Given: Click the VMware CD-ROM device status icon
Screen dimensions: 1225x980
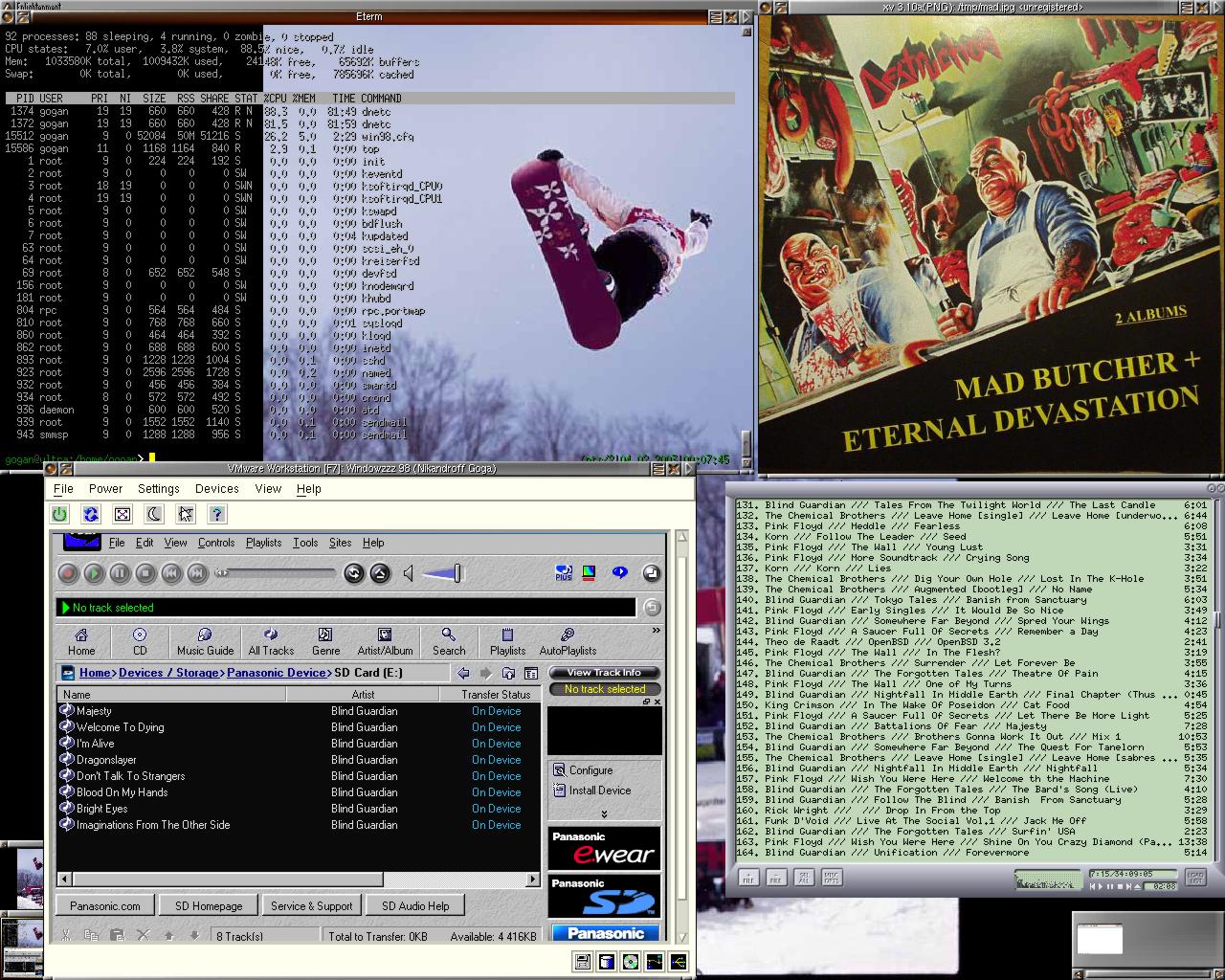Looking at the screenshot, I should coord(631,962).
